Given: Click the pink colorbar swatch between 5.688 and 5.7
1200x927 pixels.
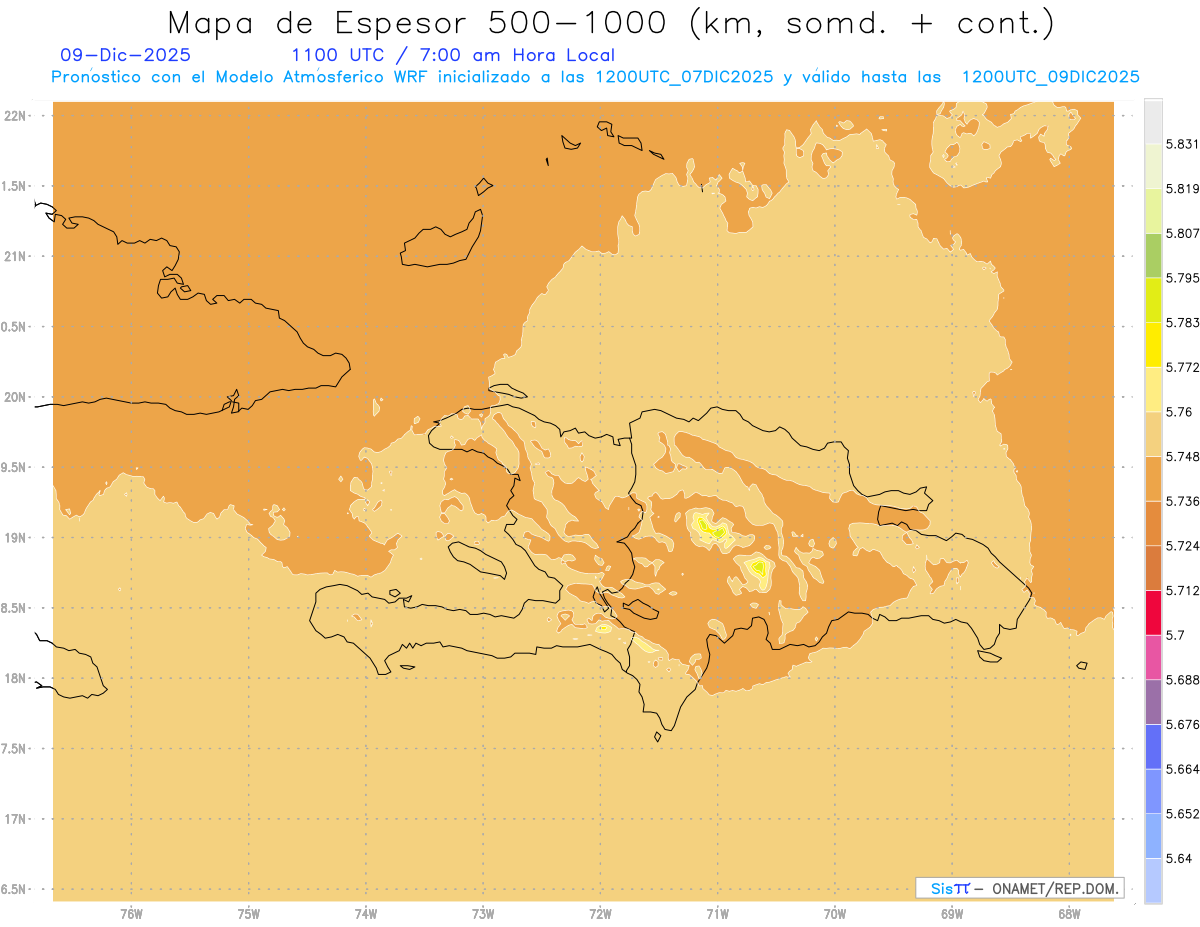Looking at the screenshot, I should [1153, 657].
